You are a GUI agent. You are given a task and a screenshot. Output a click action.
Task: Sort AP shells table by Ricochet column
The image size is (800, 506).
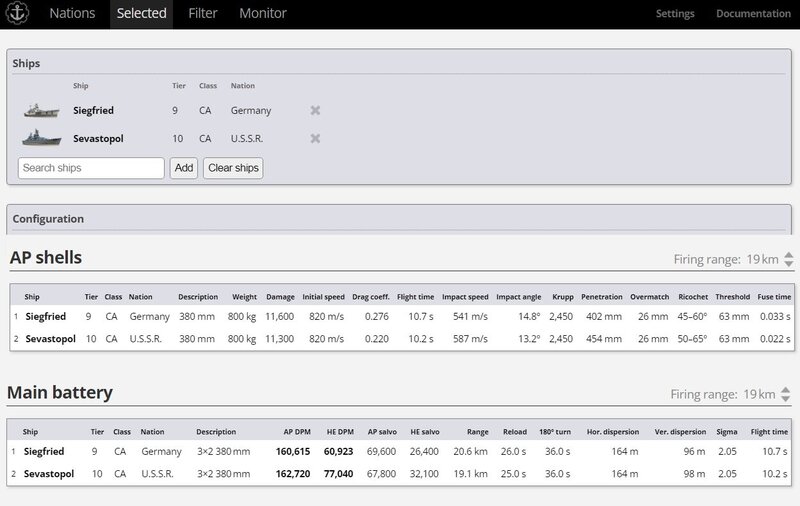pos(693,297)
